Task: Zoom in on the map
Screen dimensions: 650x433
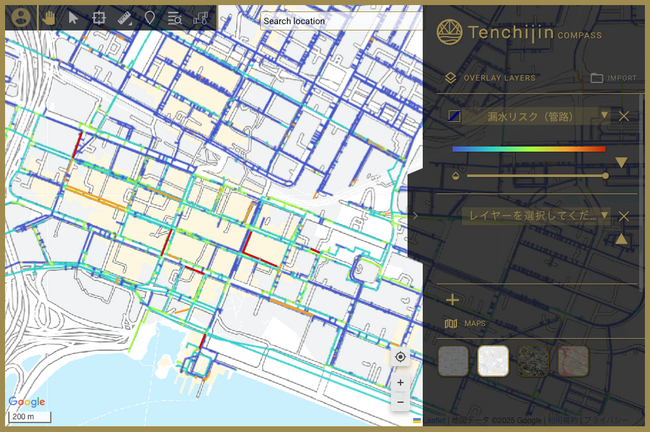Action: tap(400, 382)
